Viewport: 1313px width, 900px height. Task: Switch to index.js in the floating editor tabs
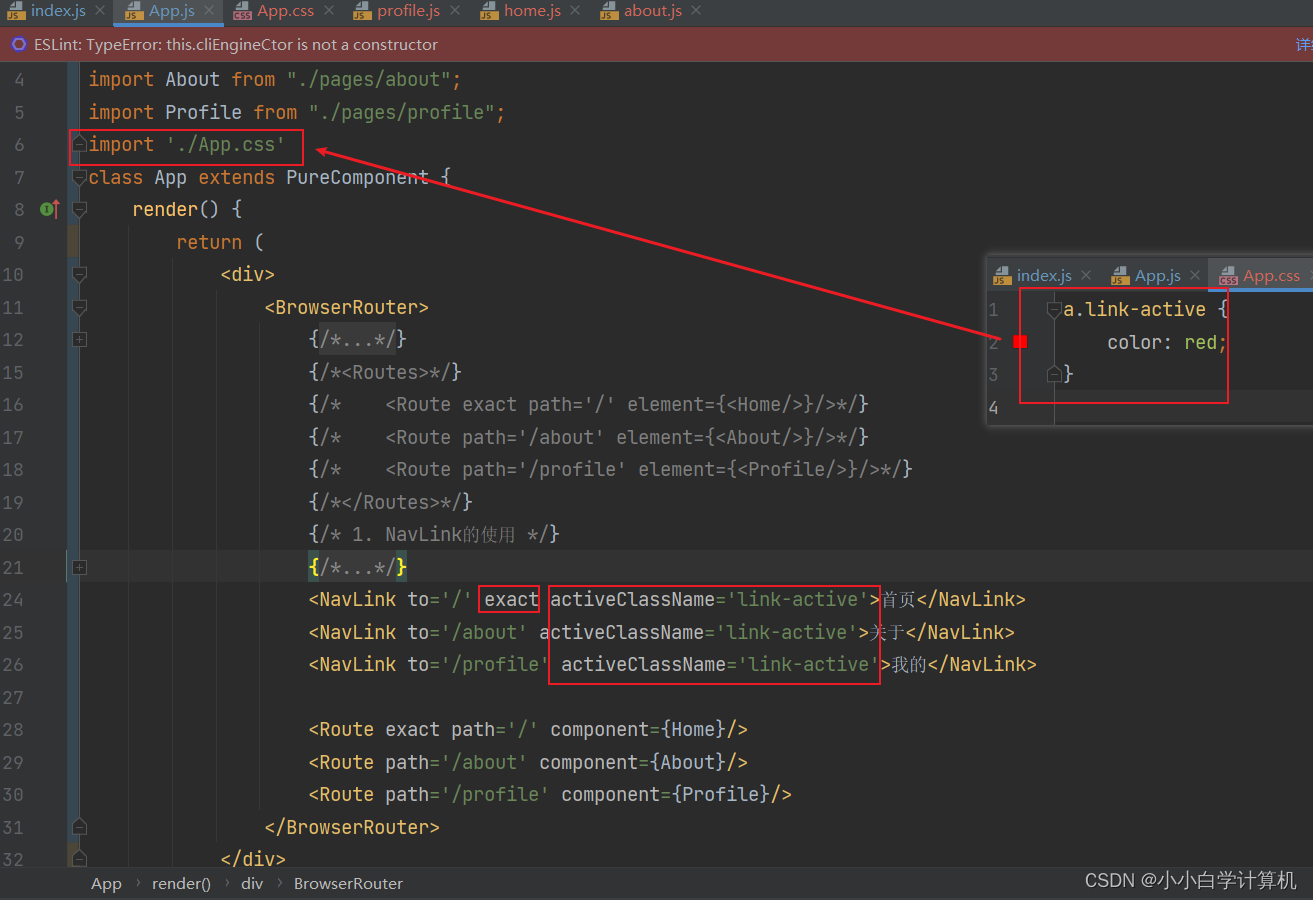pyautogui.click(x=1043, y=274)
